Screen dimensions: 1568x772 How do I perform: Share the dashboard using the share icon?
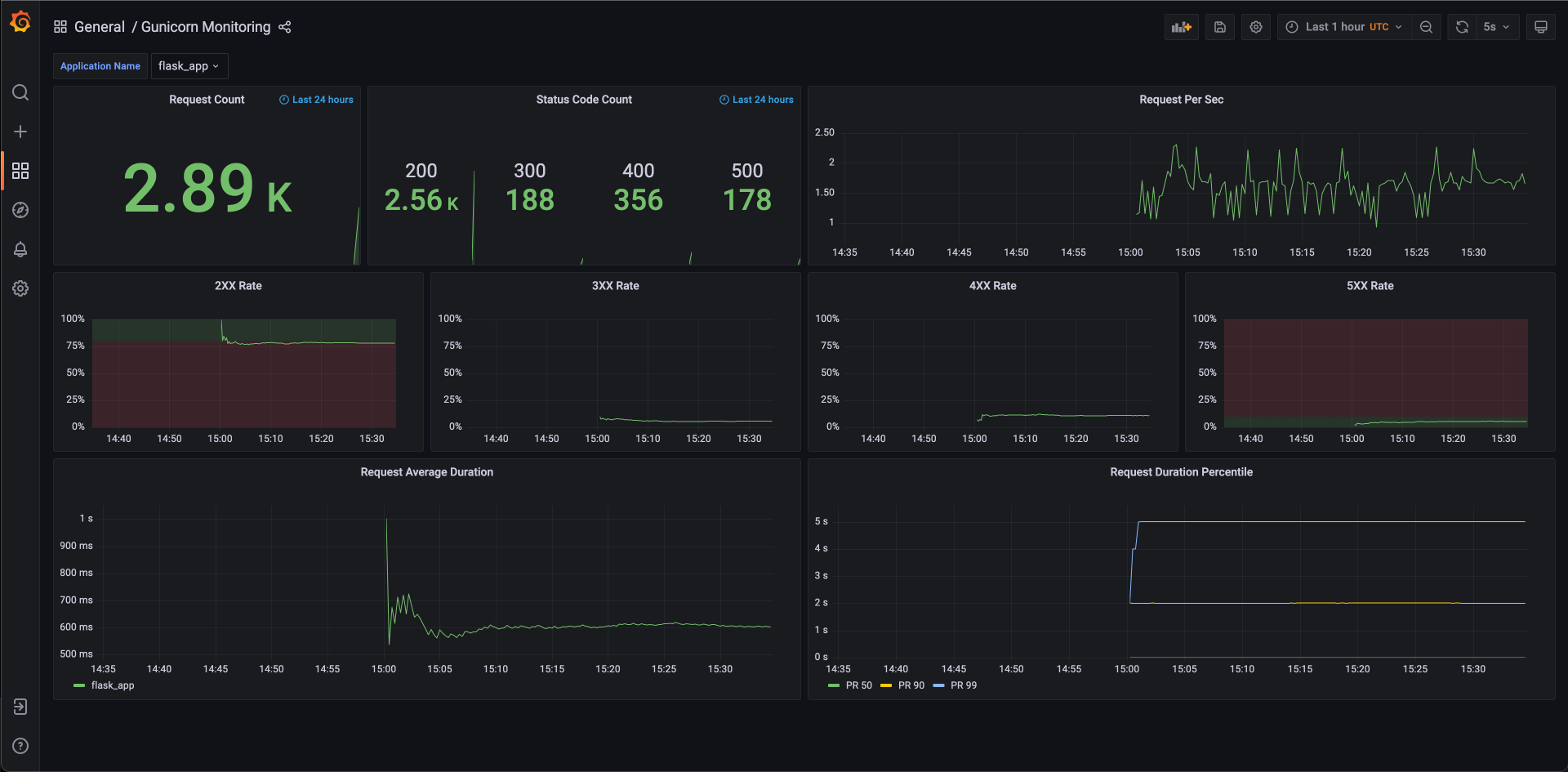pos(285,27)
